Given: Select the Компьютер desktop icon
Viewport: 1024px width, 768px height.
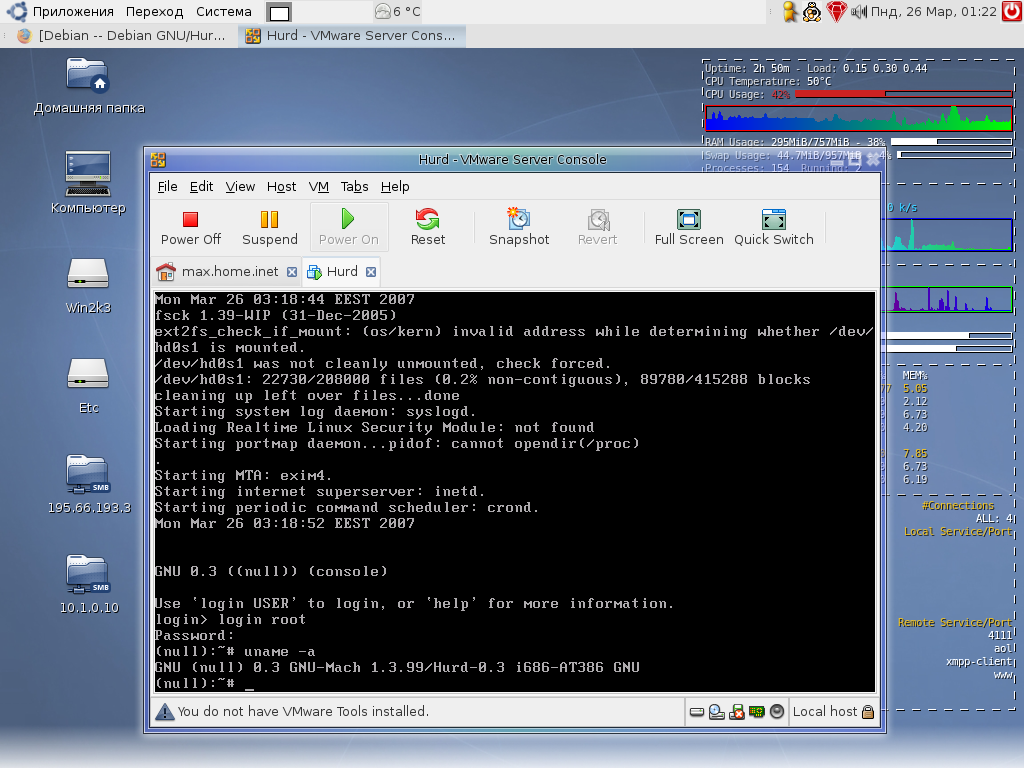Looking at the screenshot, I should [88, 183].
